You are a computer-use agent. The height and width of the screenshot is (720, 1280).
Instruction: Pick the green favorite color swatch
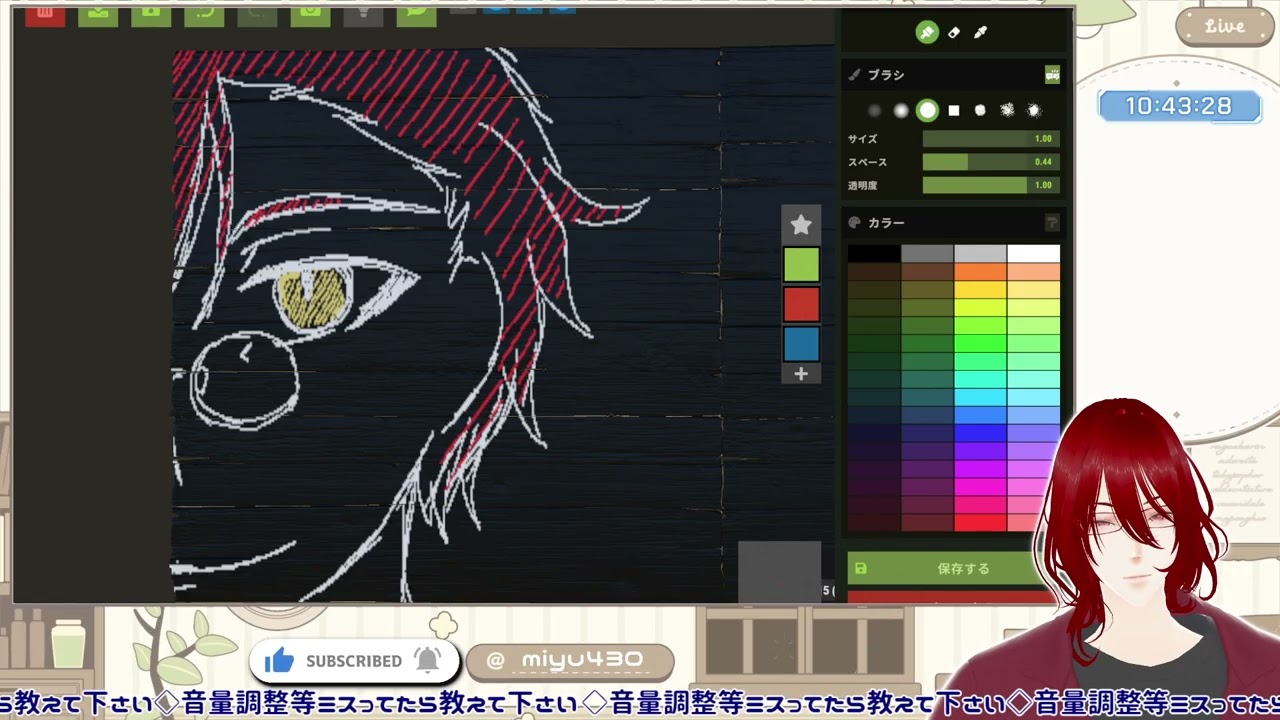tap(801, 265)
